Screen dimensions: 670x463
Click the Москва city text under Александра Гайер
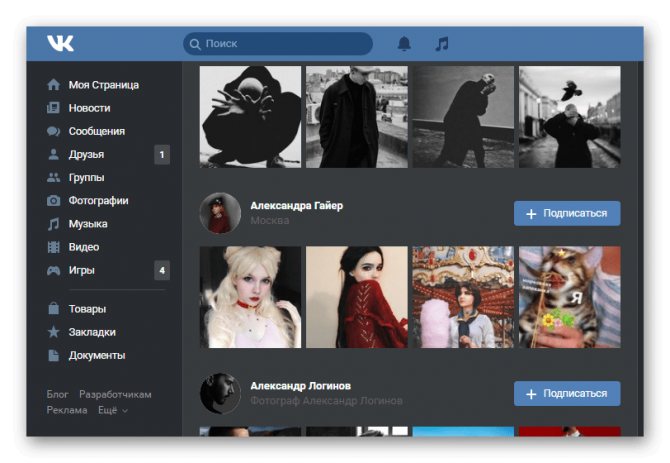(x=270, y=220)
